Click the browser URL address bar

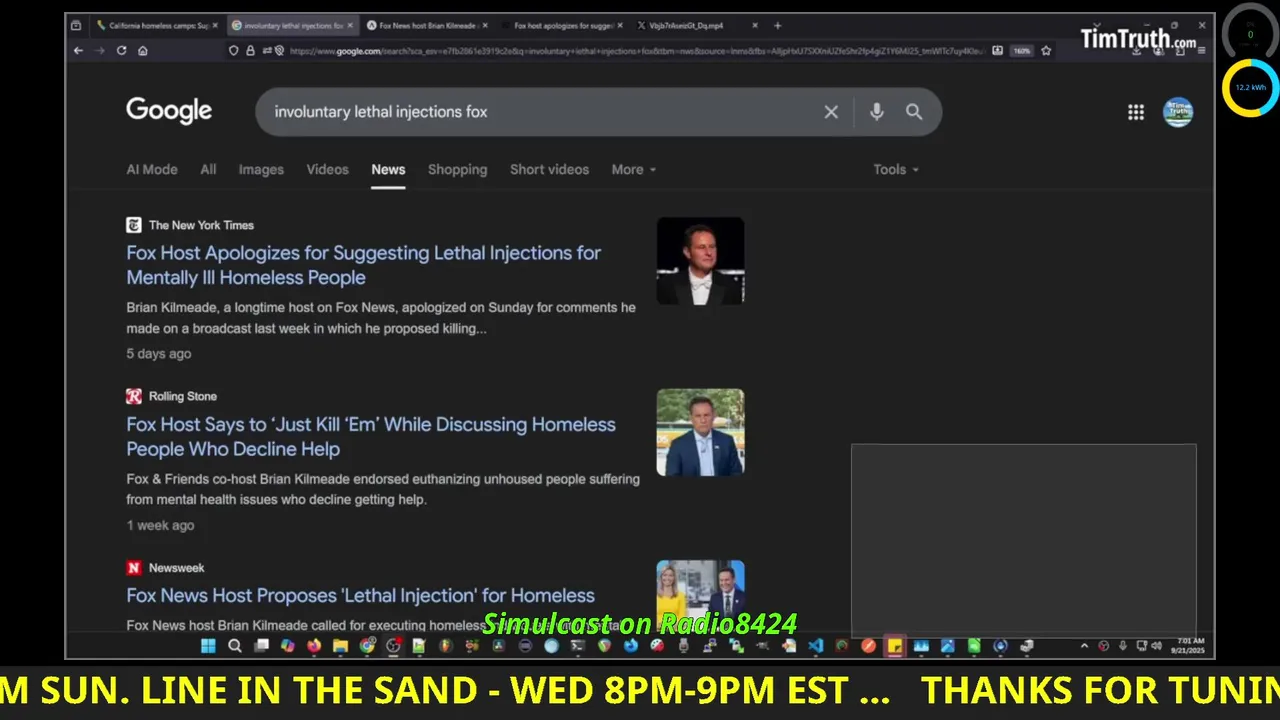(636, 51)
